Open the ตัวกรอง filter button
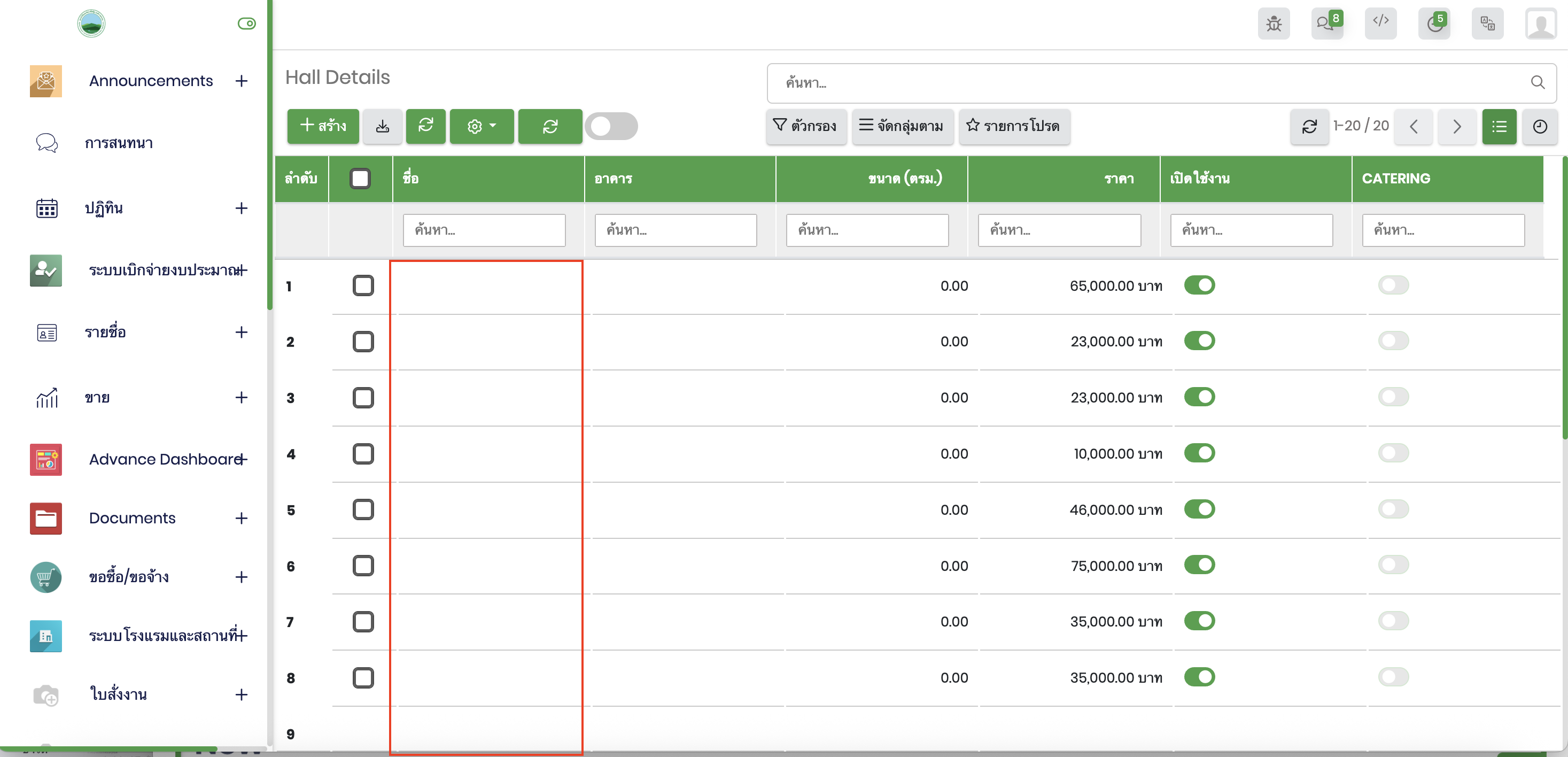This screenshot has height=757, width=1568. point(805,126)
